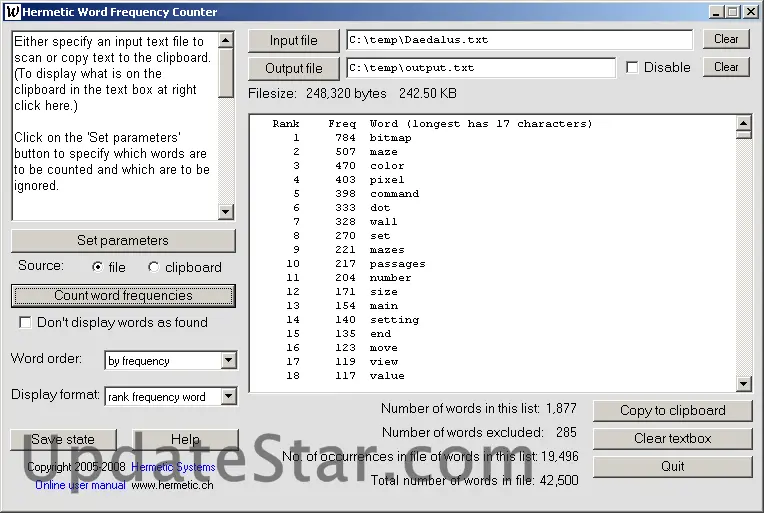Image resolution: width=764 pixels, height=513 pixels.
Task: Clear the output file path
Action: tap(726, 67)
